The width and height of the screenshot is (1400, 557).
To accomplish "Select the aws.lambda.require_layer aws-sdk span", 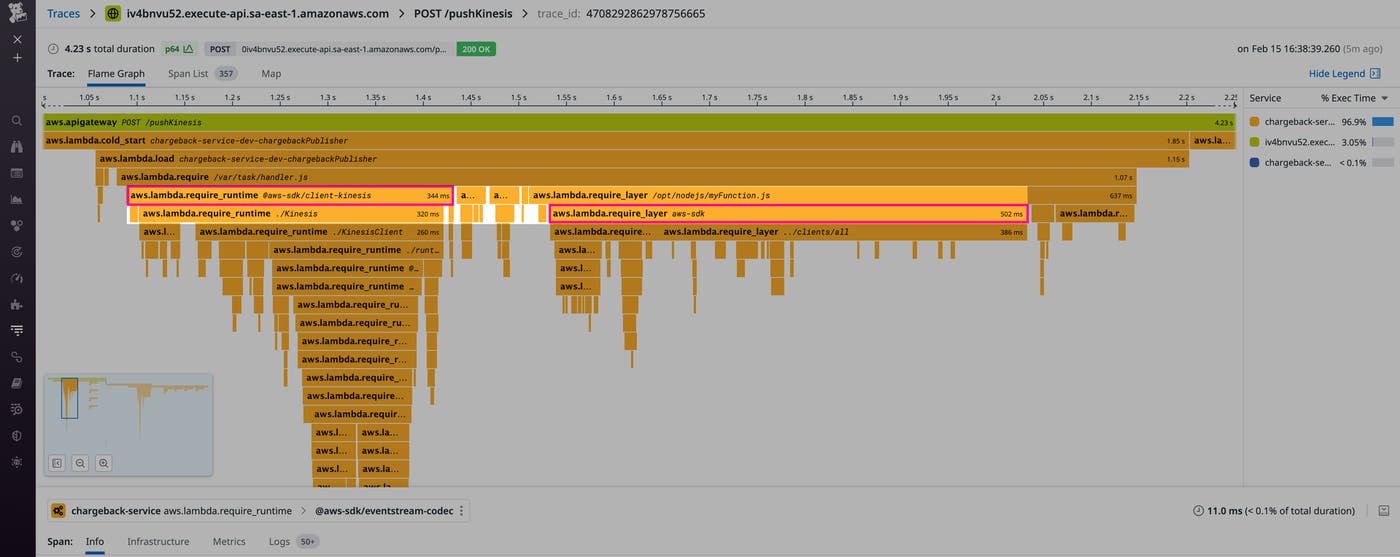I will pos(788,213).
